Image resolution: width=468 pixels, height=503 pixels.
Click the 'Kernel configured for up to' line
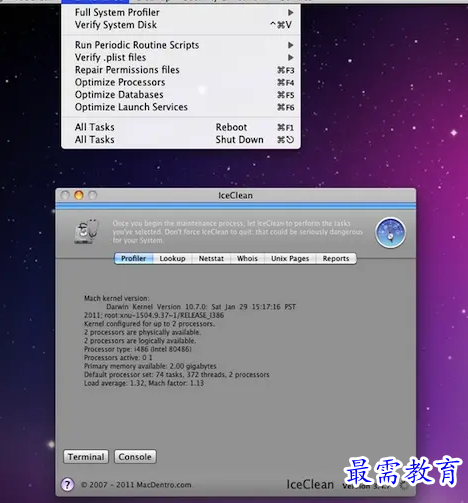pyautogui.click(x=149, y=323)
